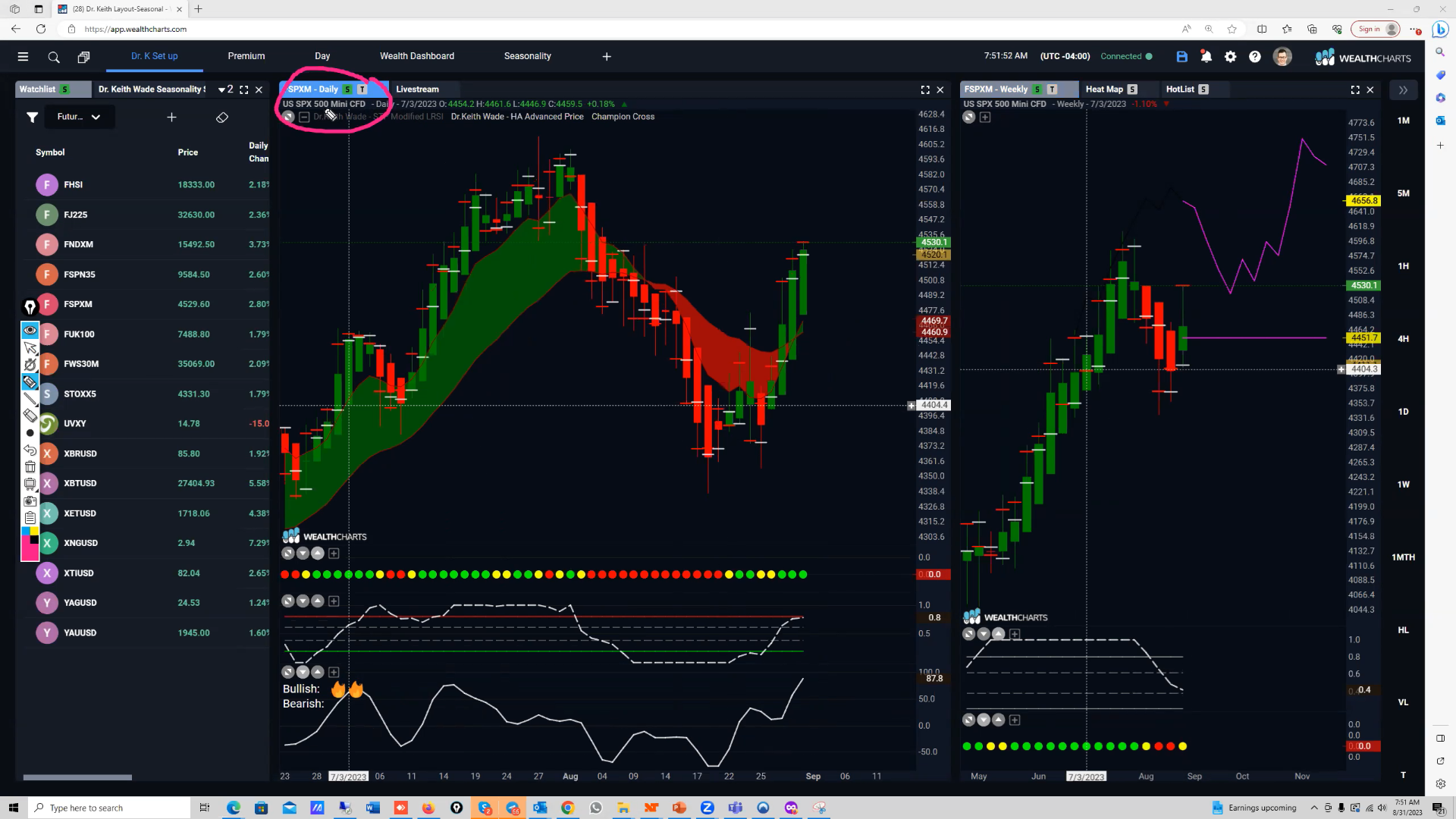Filter the watchlist with funnel icon
1456x819 pixels.
click(x=32, y=117)
